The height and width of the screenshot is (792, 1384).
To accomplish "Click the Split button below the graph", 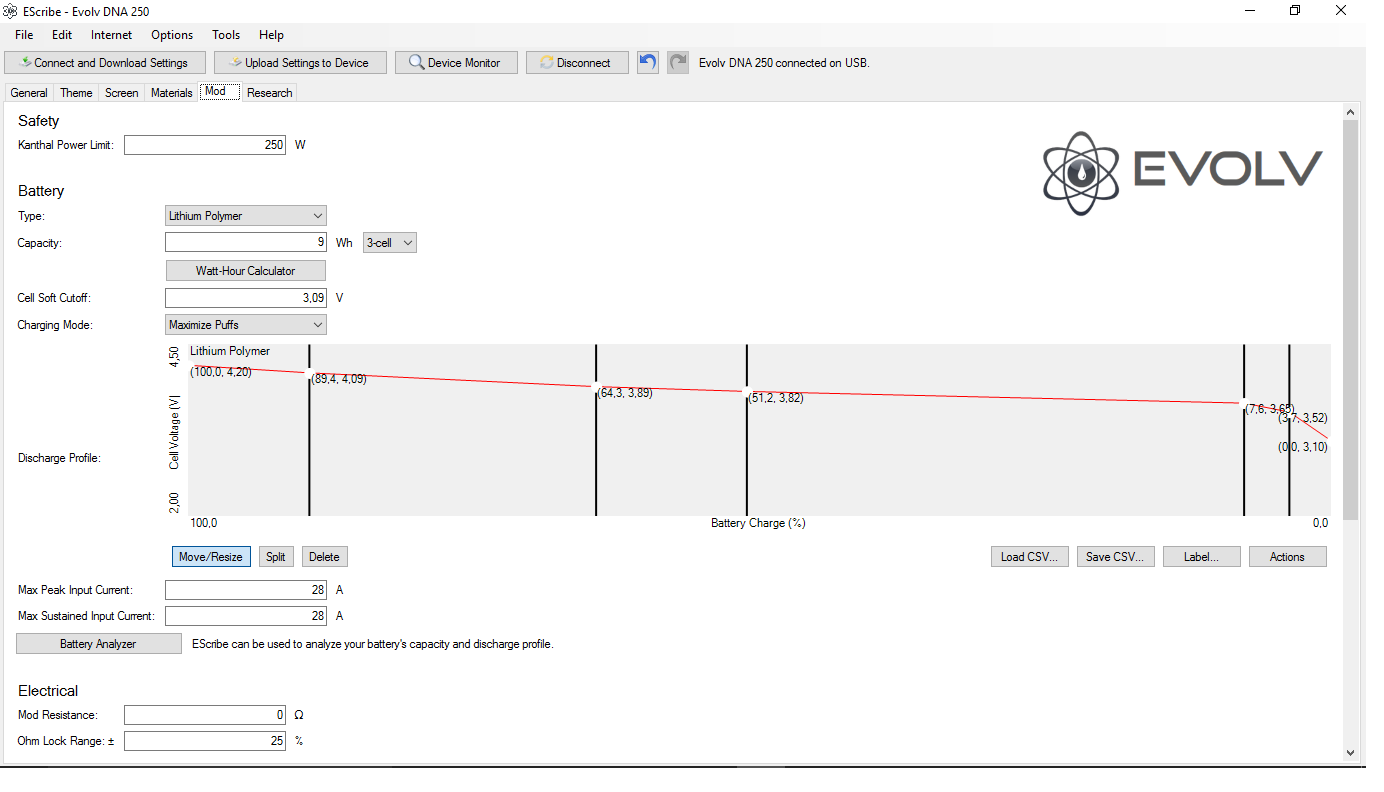I will tap(276, 557).
